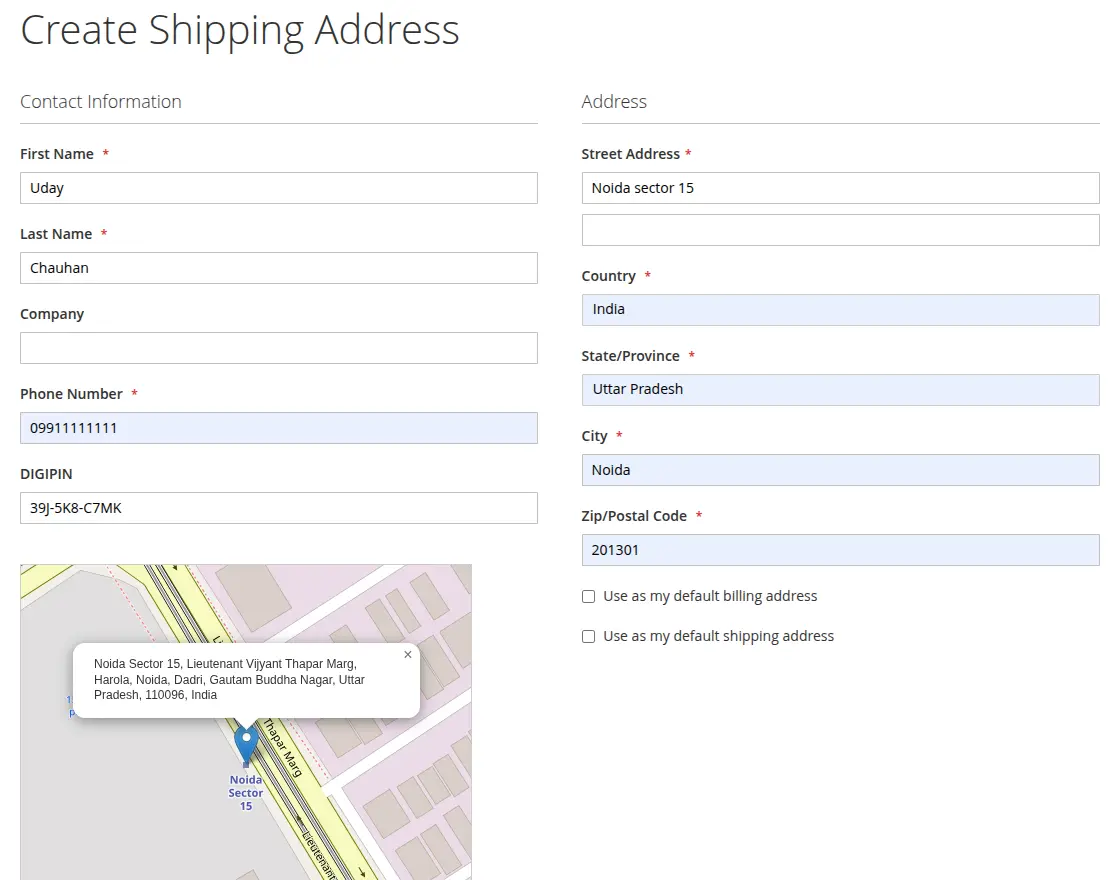Enable "Use as my default billing address"
This screenshot has height=880, width=1120.
coord(588,596)
